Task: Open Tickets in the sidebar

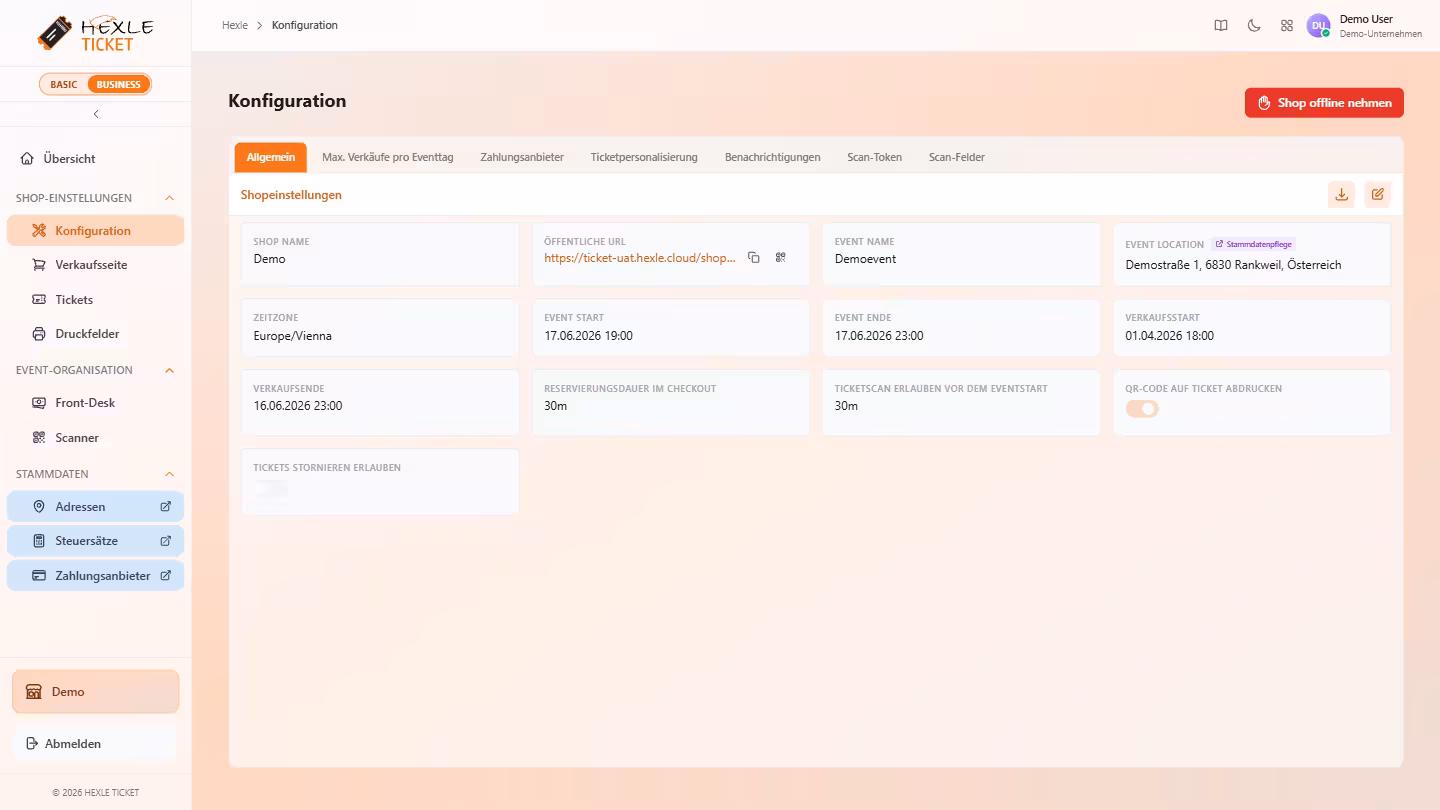Action: pyautogui.click(x=96, y=300)
